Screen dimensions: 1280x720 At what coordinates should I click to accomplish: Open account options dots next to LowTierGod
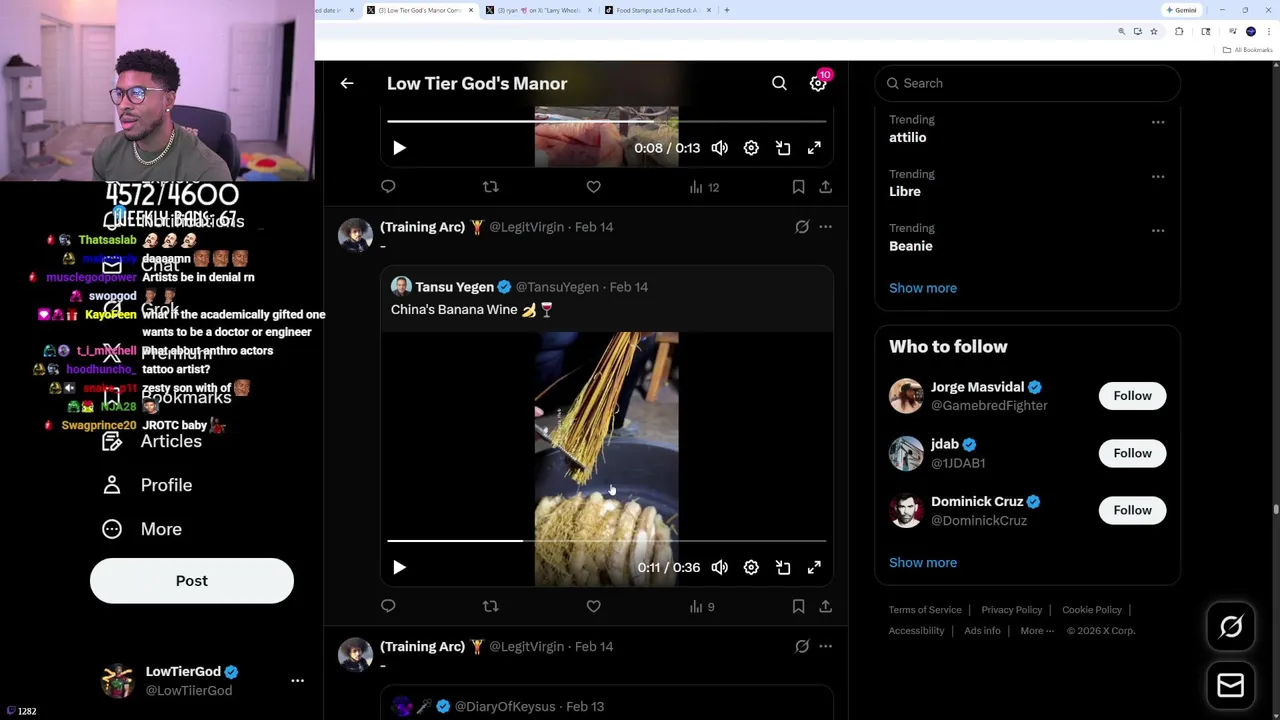pyautogui.click(x=297, y=680)
